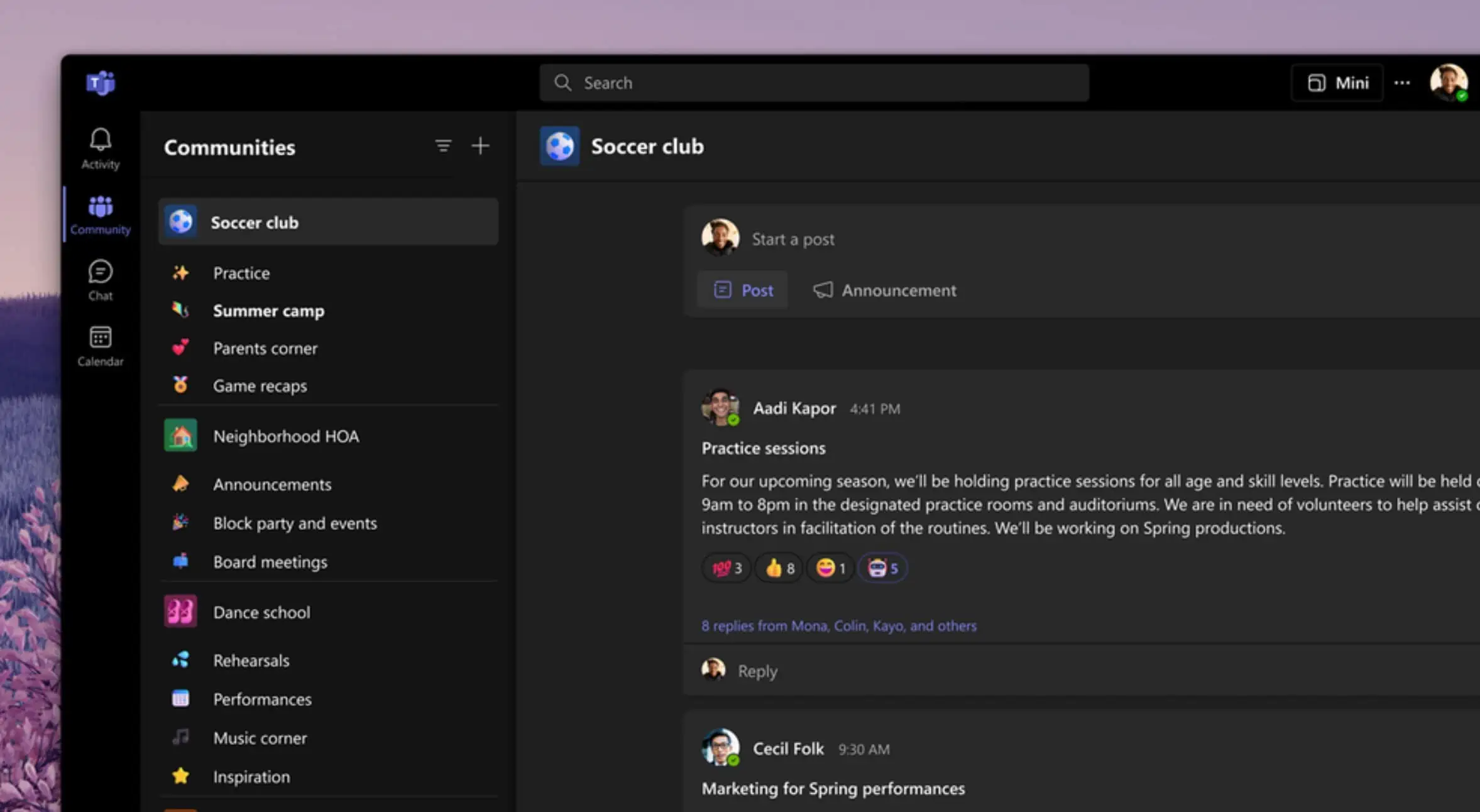This screenshot has height=812, width=1480.
Task: Click the Soccer club community icon
Action: pyautogui.click(x=182, y=222)
